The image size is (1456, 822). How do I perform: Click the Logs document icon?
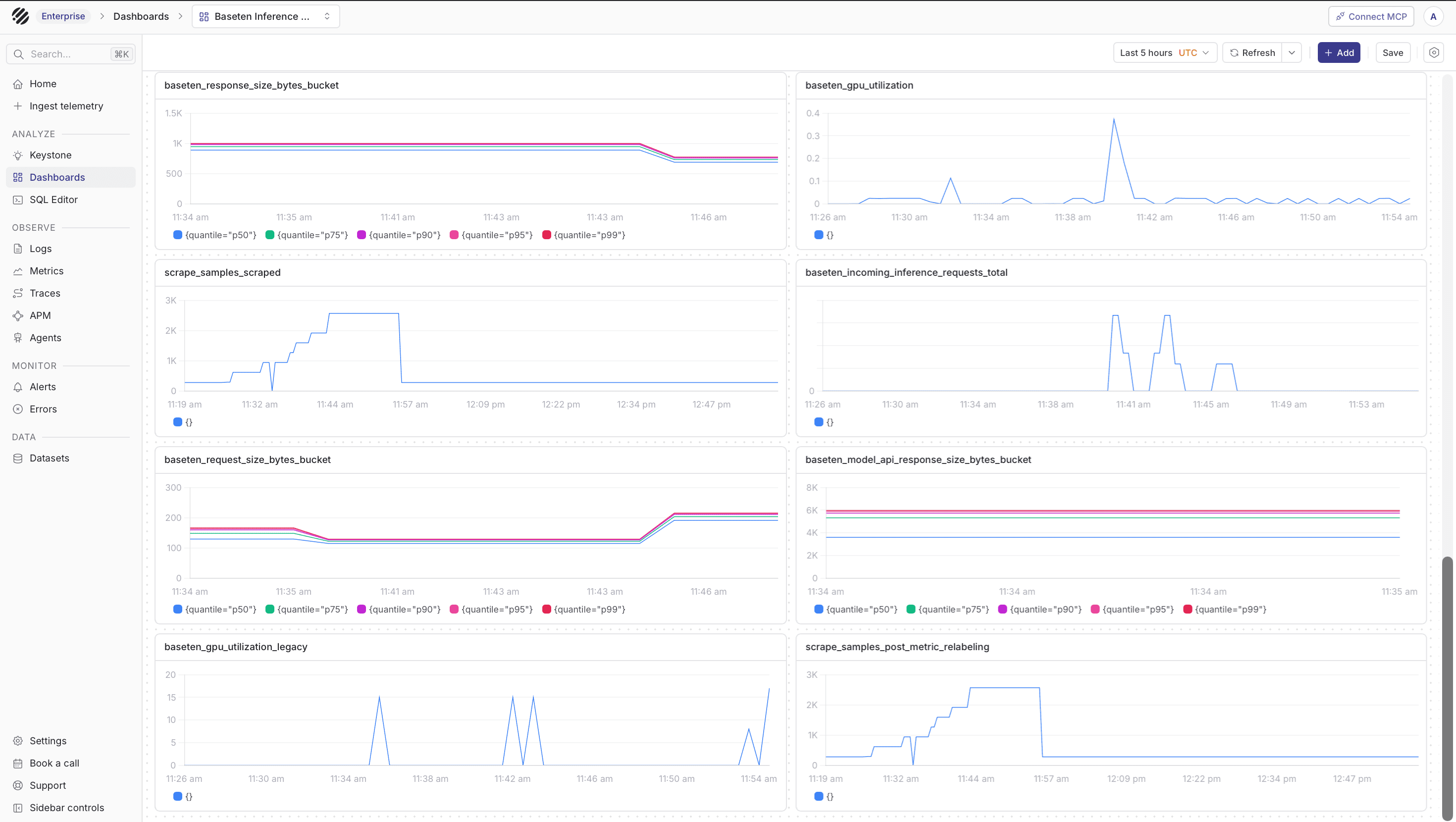(18, 248)
